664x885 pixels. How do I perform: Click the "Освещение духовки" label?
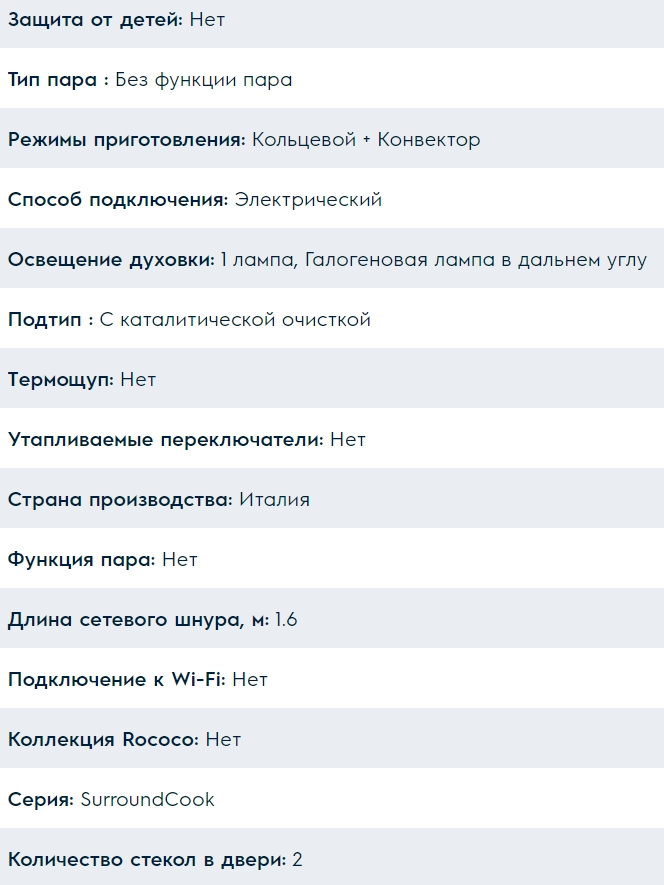click(111, 260)
